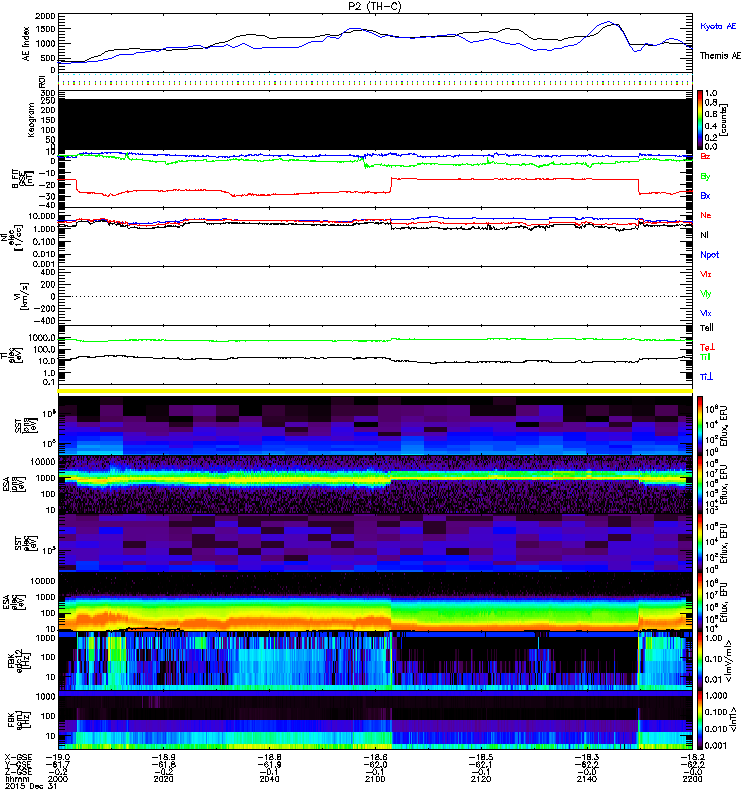Click the red Bz step at 2103
Screen dimensions: 750x800
(391, 185)
